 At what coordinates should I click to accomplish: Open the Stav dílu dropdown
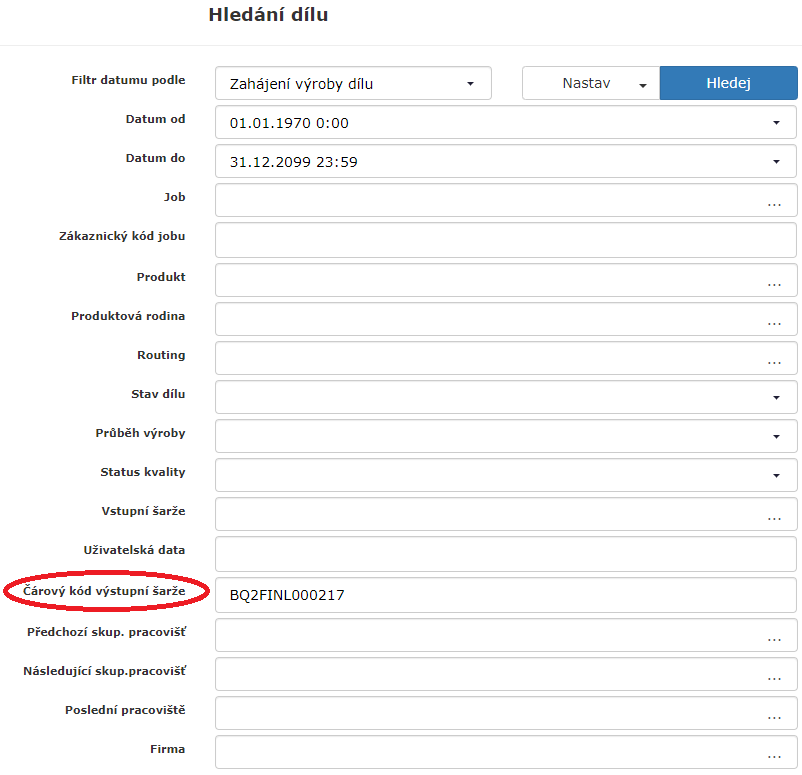[776, 397]
